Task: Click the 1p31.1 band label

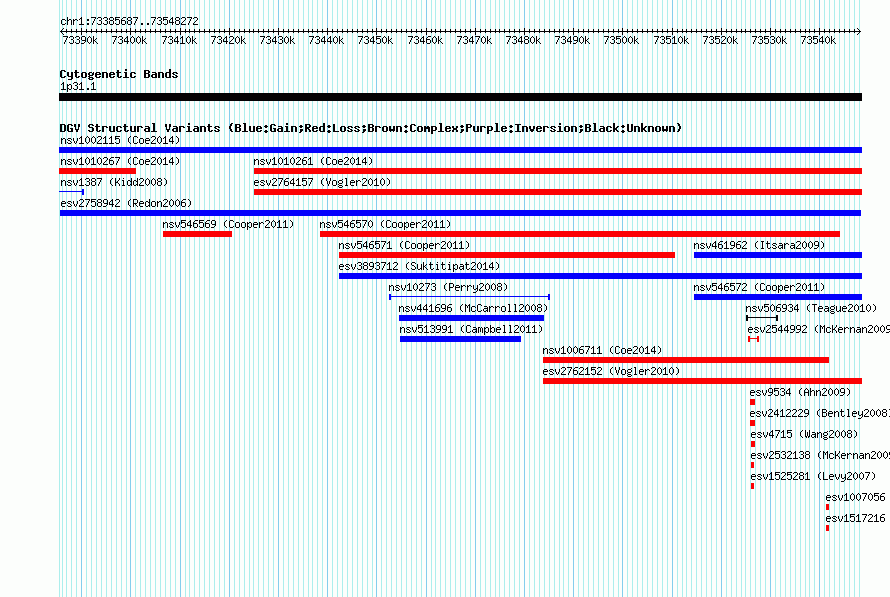Action: click(x=78, y=87)
